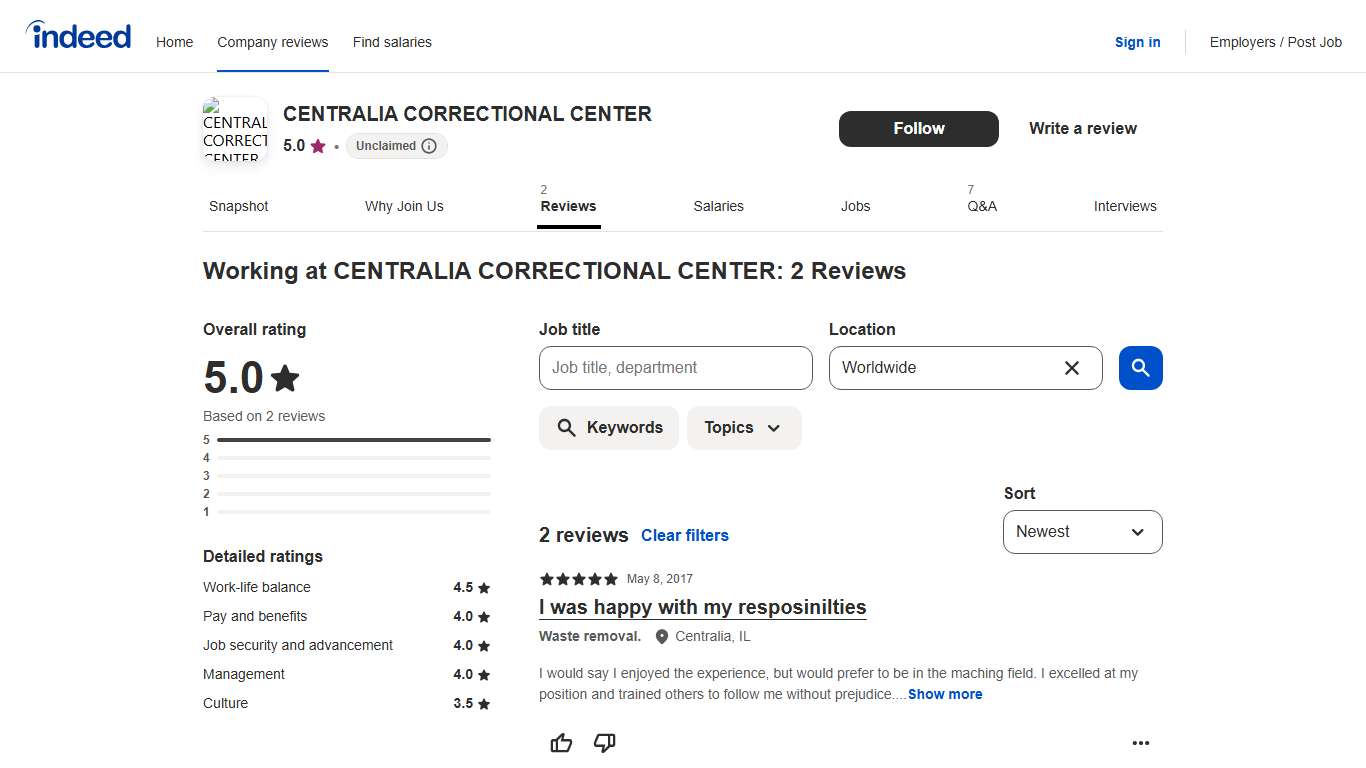1366x768 pixels.
Task: Clear the Worldwide location with the X icon
Action: click(1071, 368)
